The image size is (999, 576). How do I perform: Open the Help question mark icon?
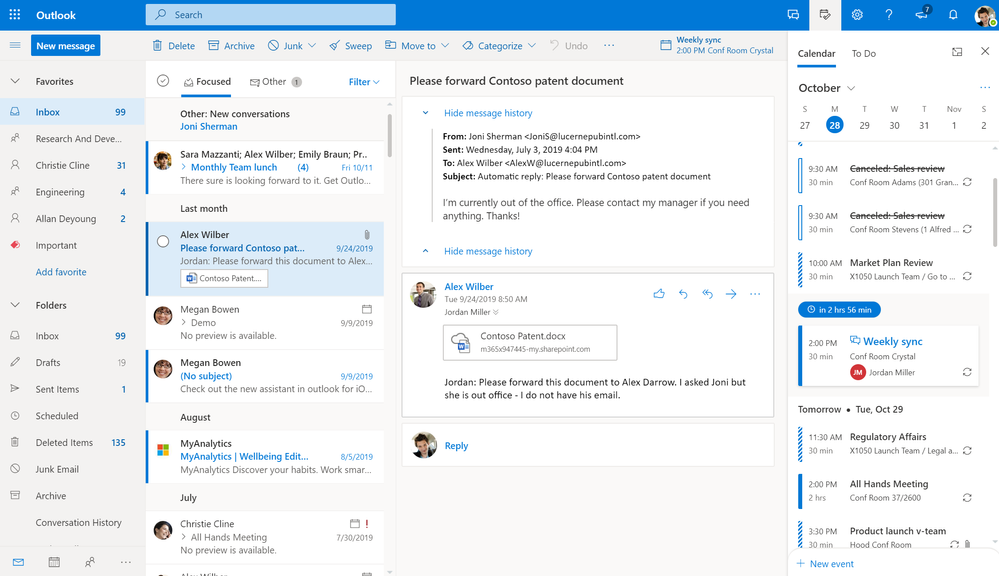(x=889, y=15)
